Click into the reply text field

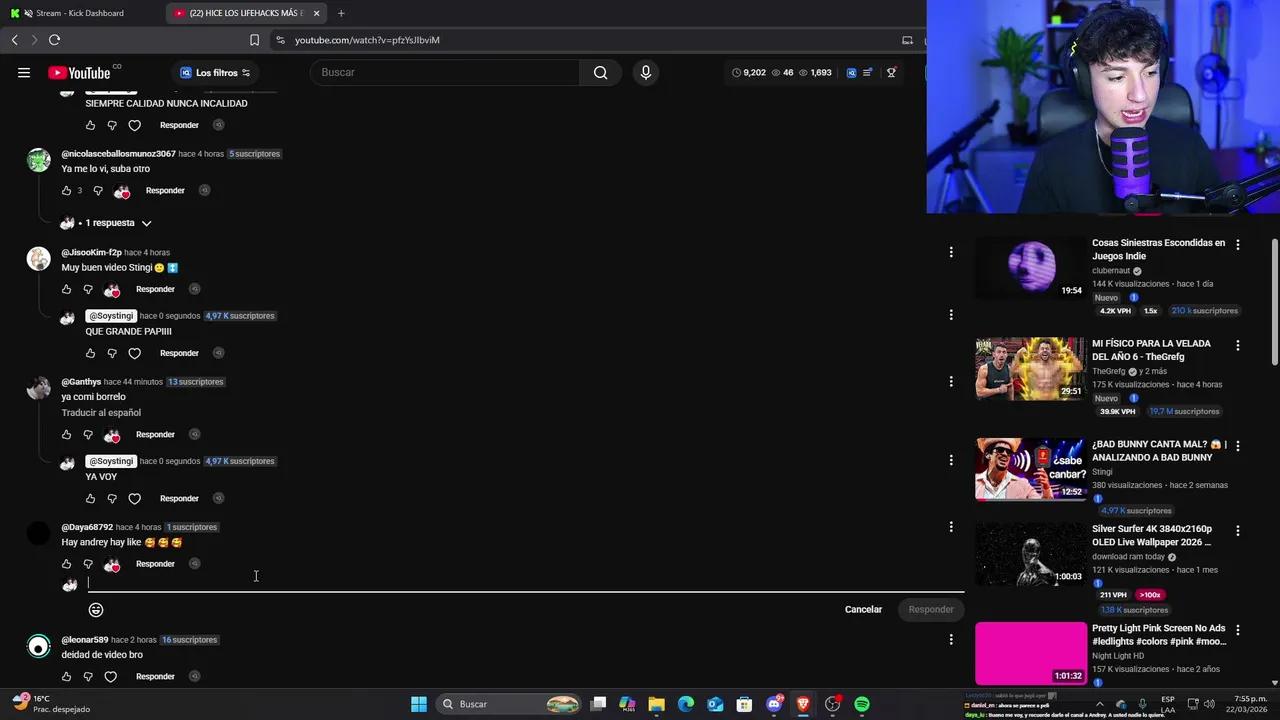[x=525, y=583]
